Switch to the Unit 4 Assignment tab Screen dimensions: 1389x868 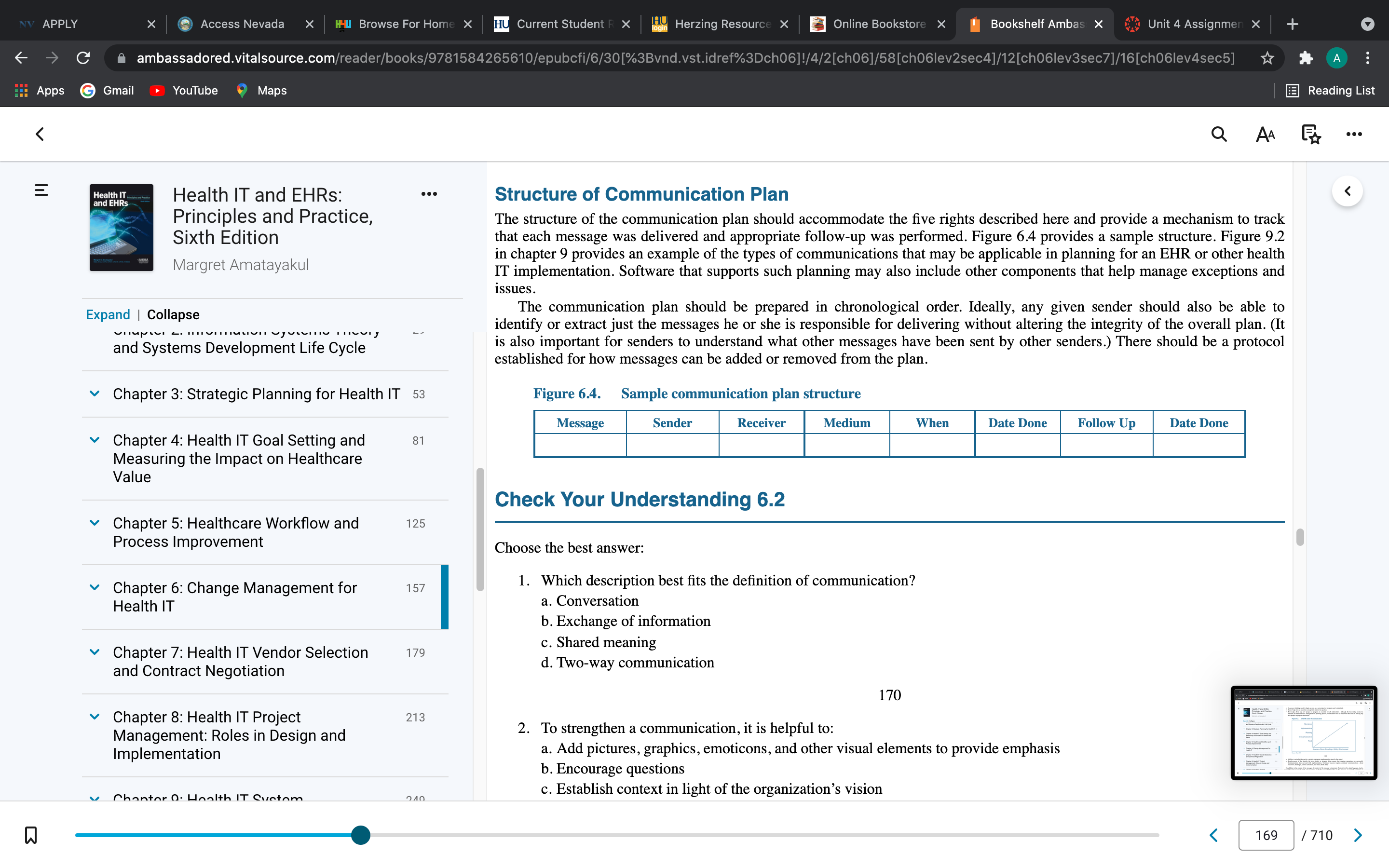(1193, 24)
